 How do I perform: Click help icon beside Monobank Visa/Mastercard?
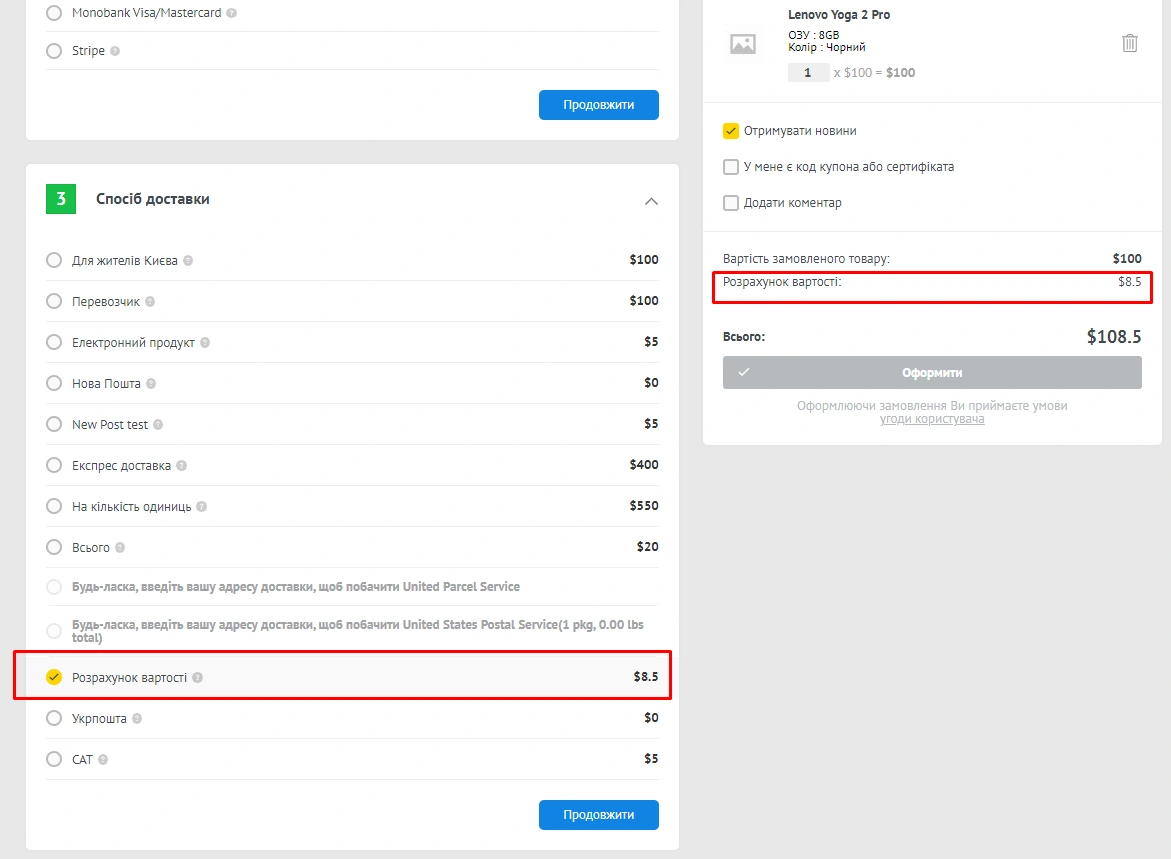pos(232,14)
